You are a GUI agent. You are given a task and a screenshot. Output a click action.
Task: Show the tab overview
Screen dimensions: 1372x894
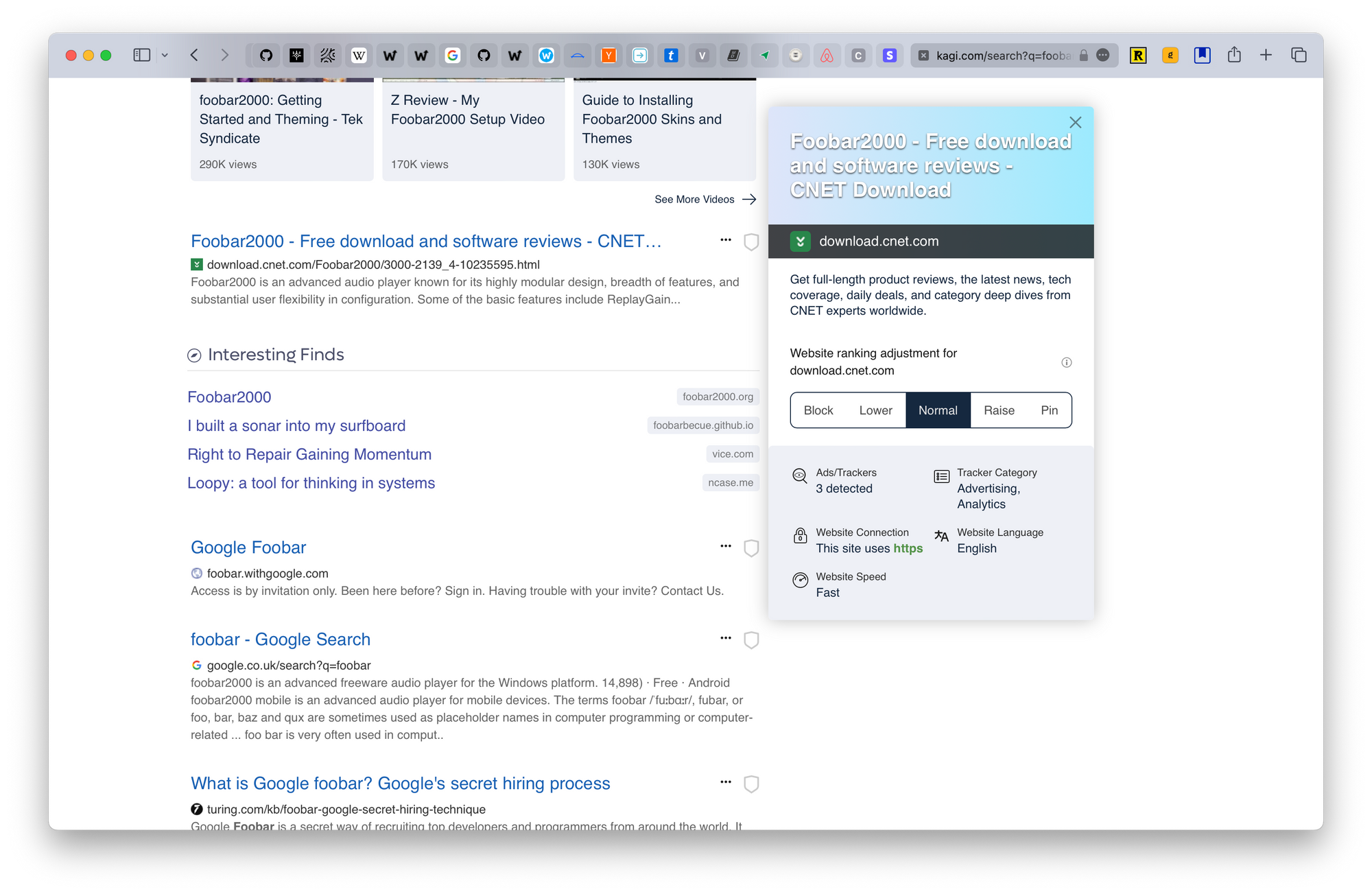pyautogui.click(x=1299, y=55)
